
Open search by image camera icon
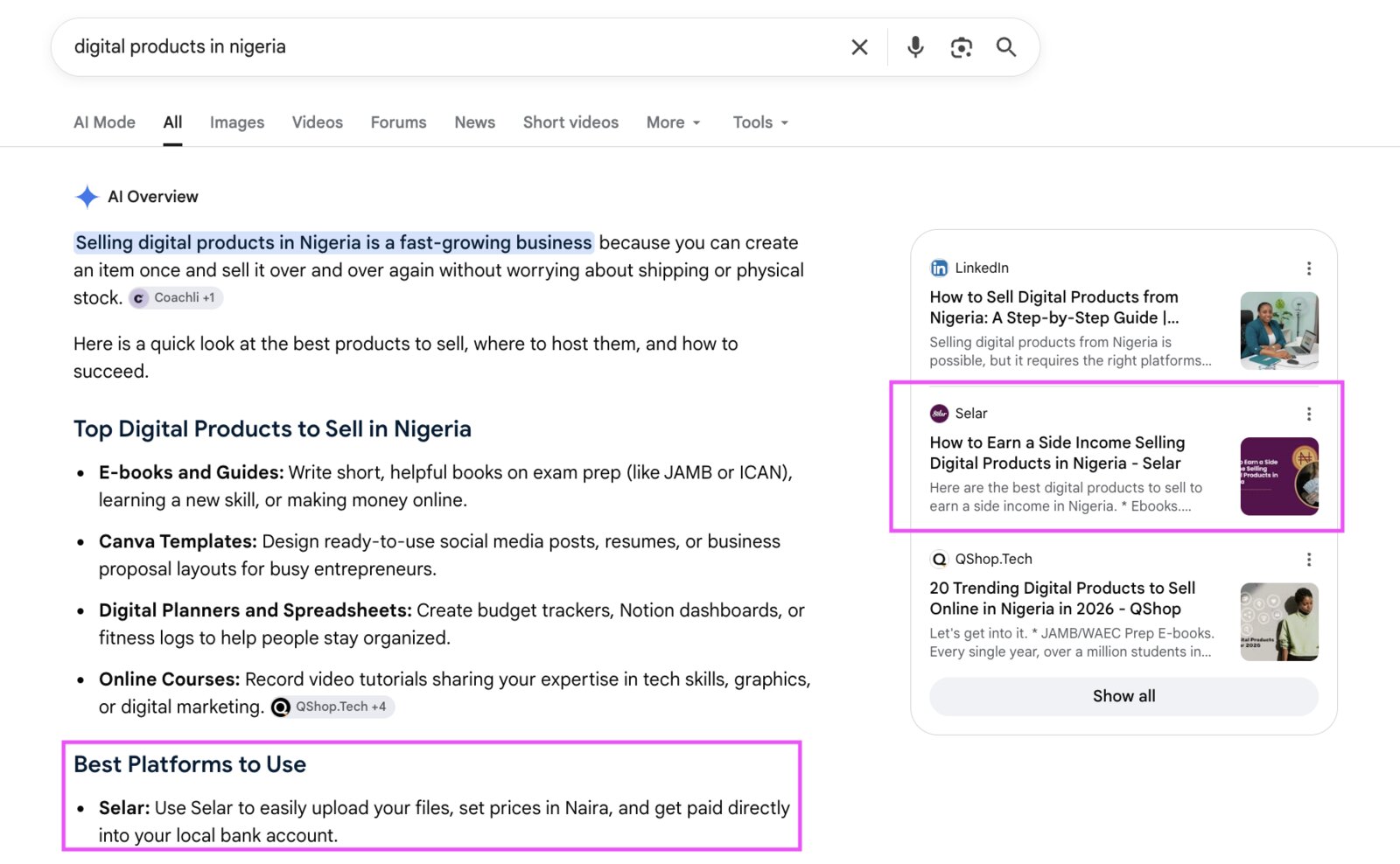961,47
